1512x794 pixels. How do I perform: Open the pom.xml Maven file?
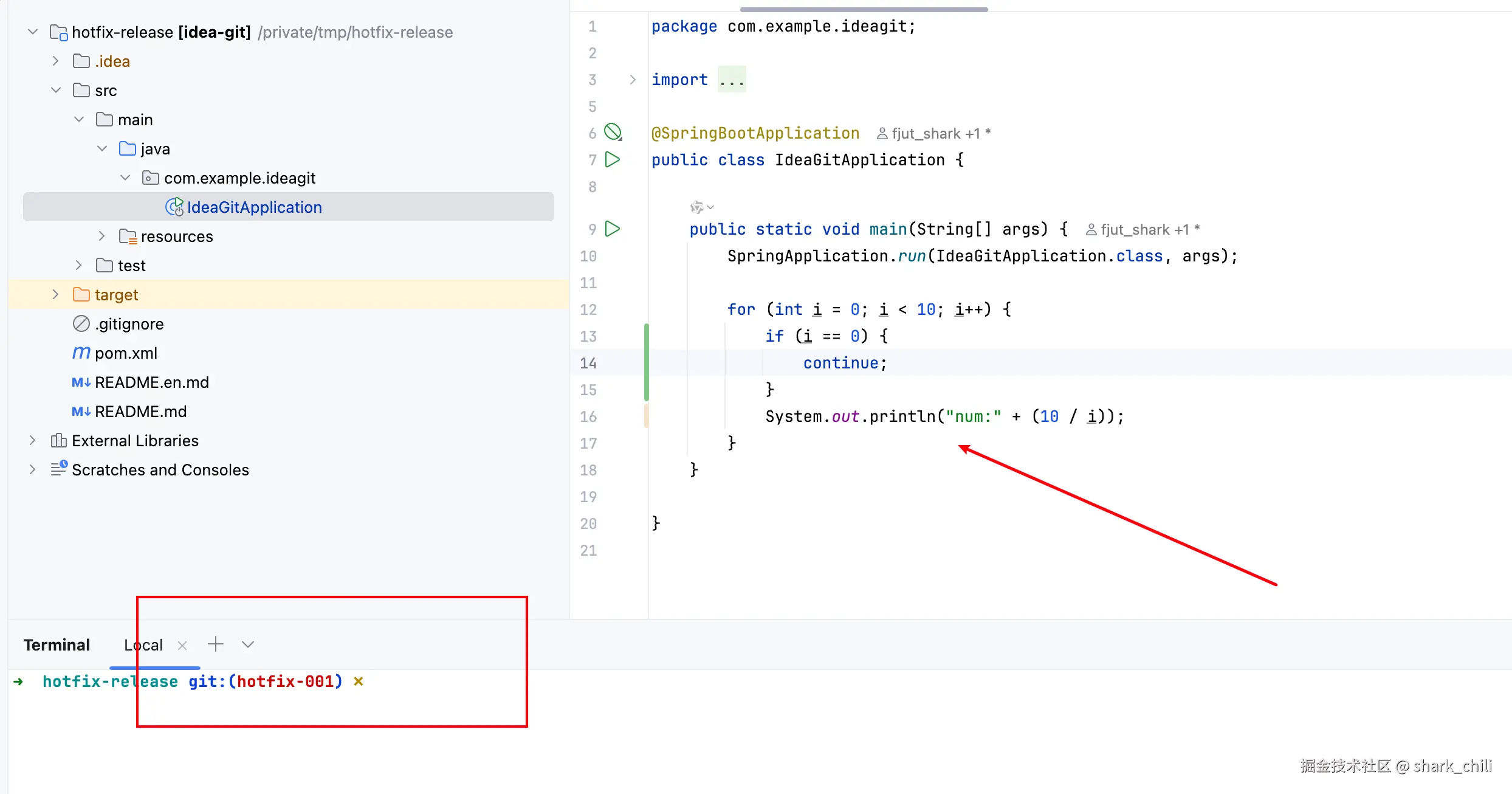pos(126,353)
